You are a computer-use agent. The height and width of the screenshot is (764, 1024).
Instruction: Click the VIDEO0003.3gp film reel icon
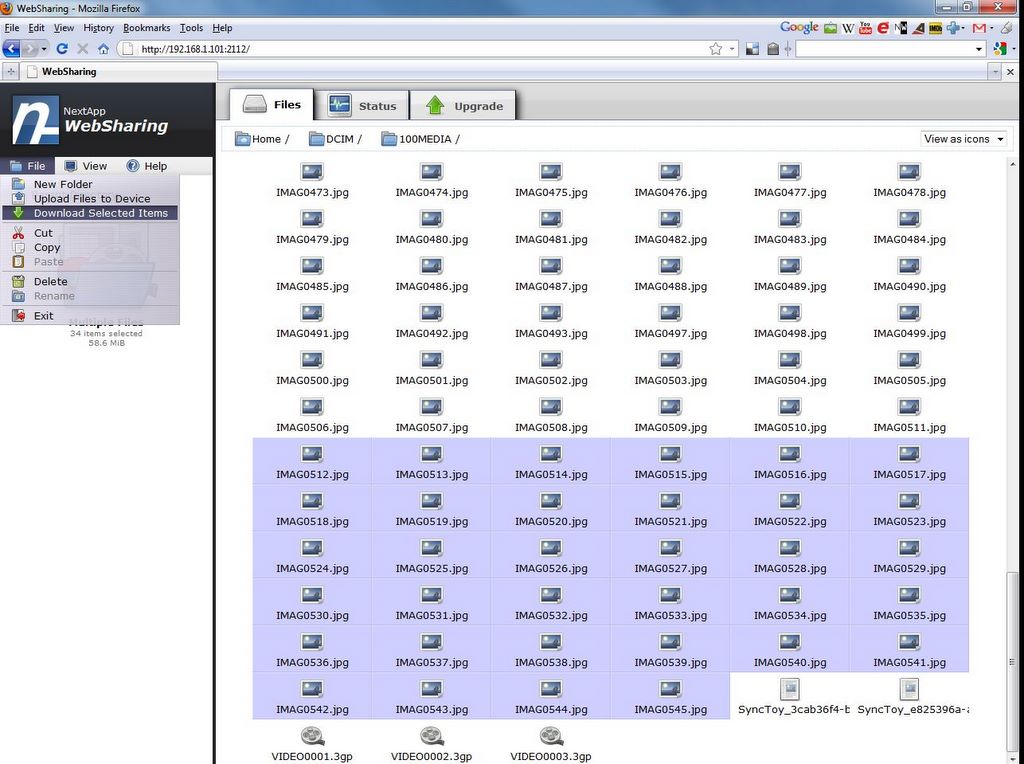point(551,736)
